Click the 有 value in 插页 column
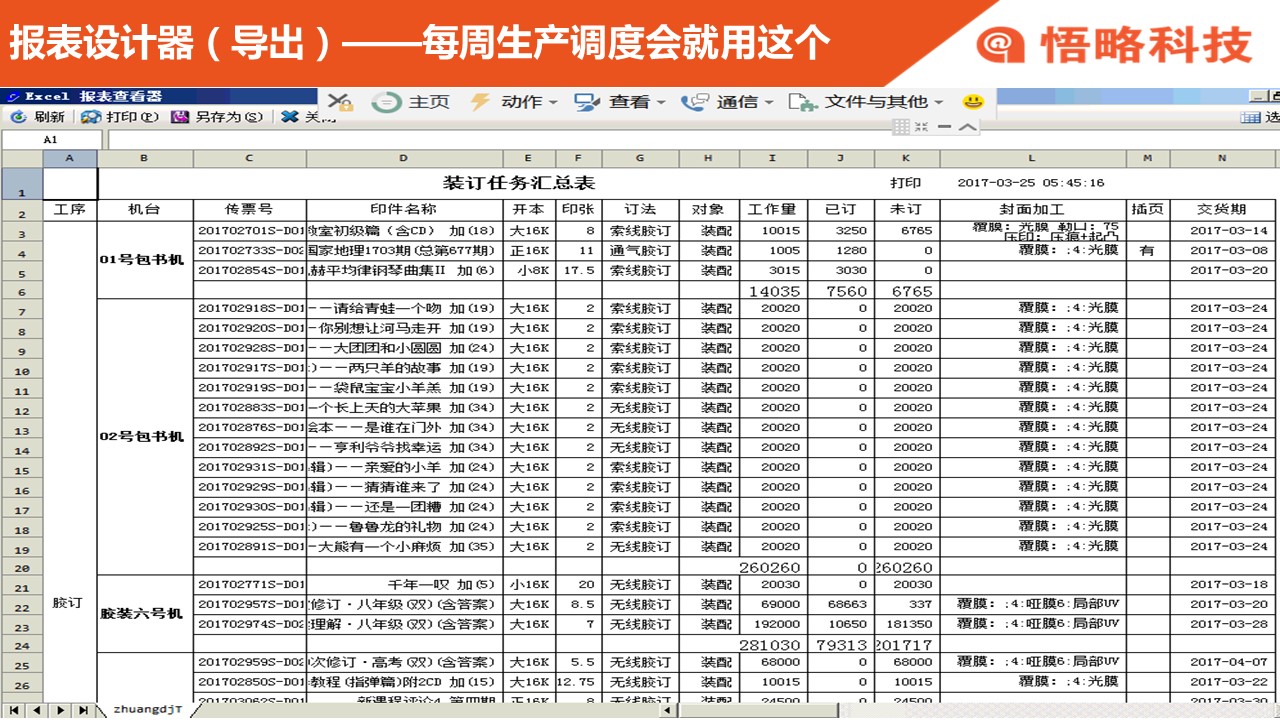The image size is (1280, 720). [x=1147, y=251]
